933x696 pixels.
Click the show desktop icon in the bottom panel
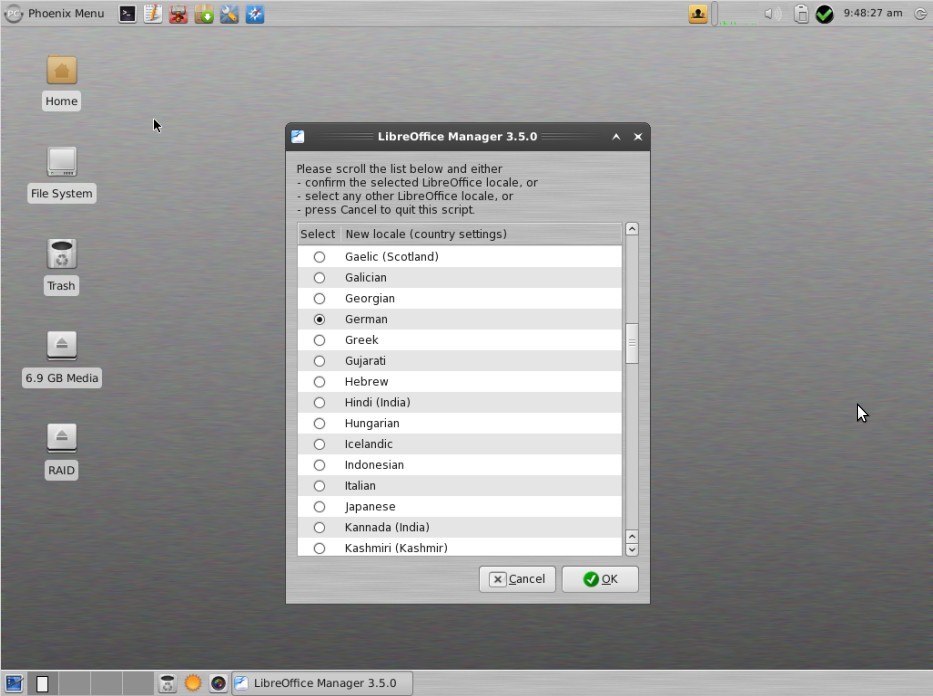[14, 684]
